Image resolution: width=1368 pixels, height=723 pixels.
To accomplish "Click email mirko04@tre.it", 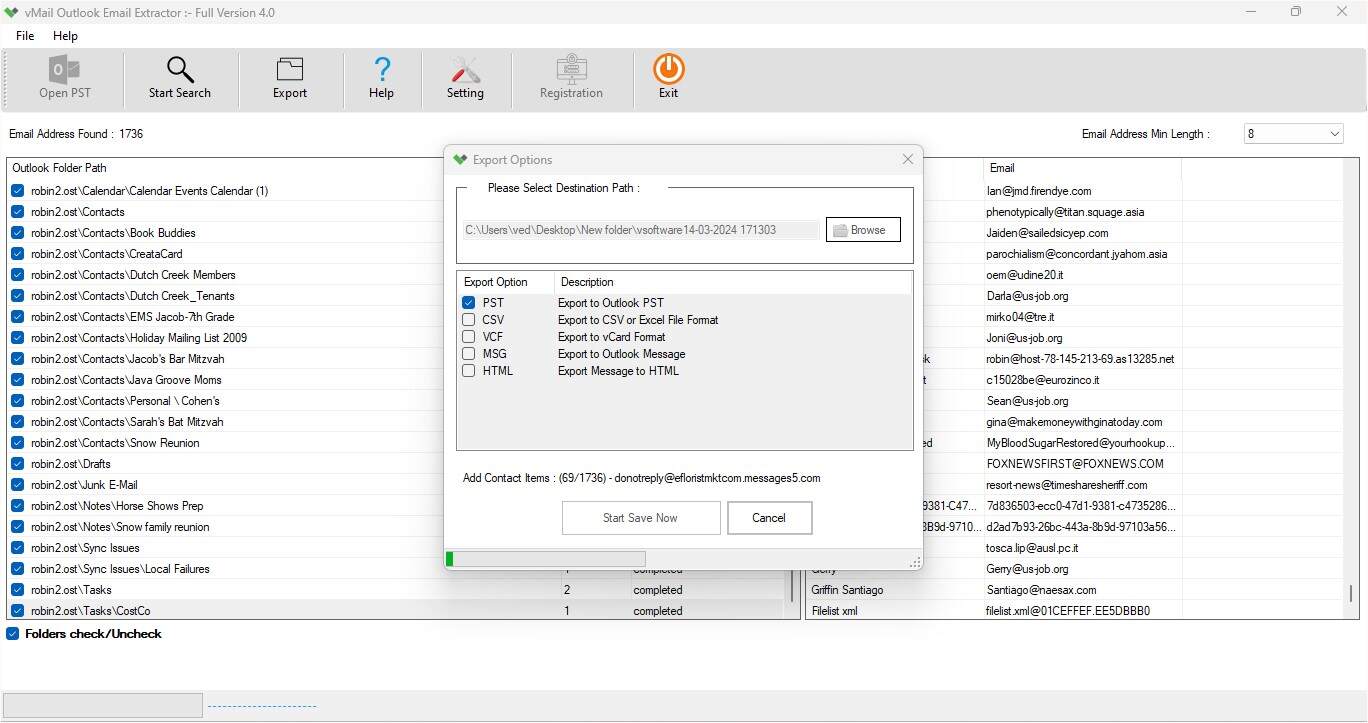I will pos(1021,317).
